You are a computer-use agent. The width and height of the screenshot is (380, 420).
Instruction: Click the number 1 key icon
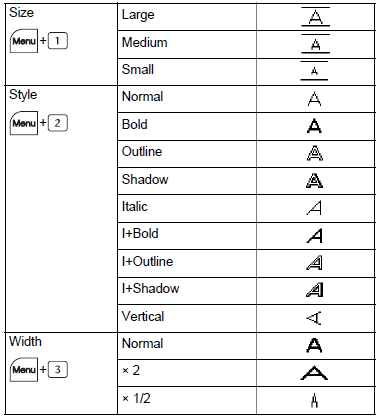[58, 41]
